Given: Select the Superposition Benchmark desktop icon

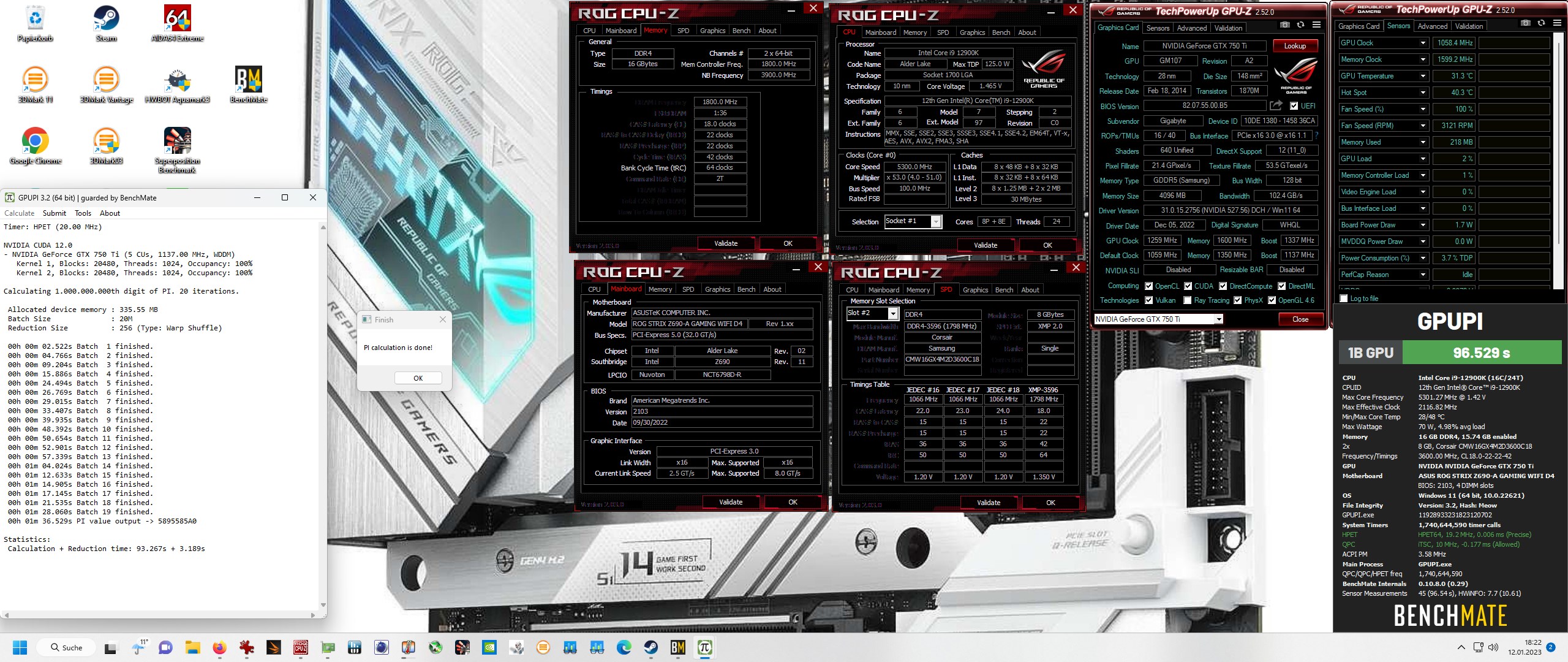Looking at the screenshot, I should [x=177, y=150].
